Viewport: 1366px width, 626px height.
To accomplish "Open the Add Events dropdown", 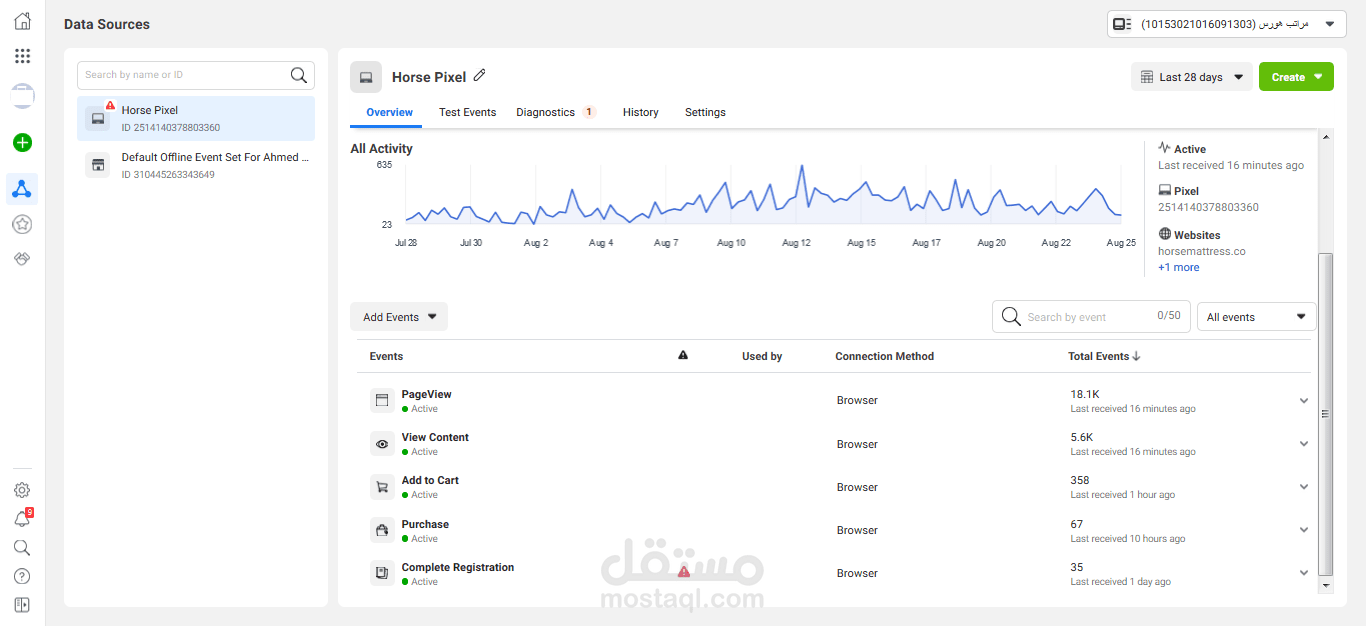I will coord(399,317).
